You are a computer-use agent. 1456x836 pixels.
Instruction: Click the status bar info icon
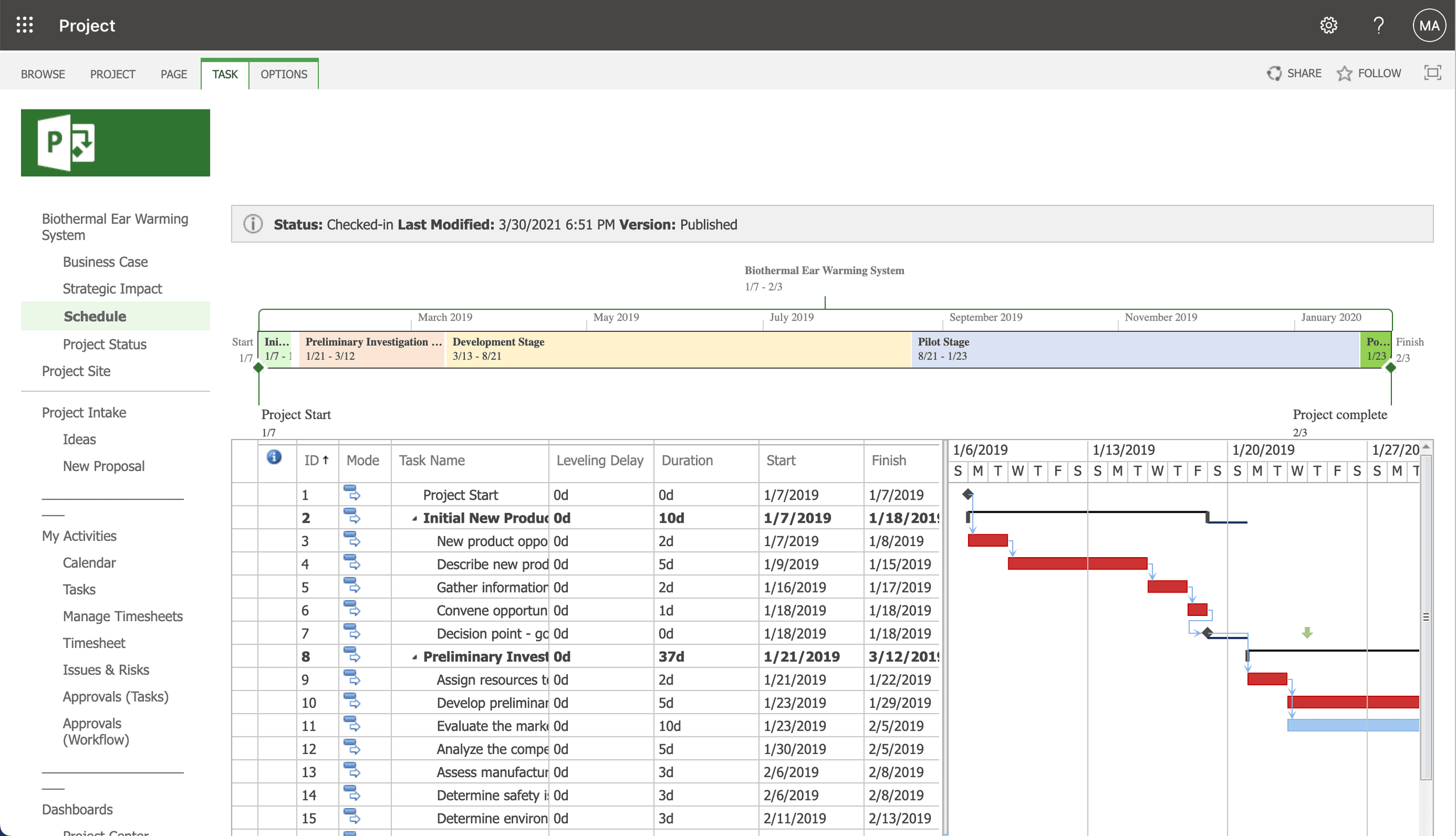253,224
